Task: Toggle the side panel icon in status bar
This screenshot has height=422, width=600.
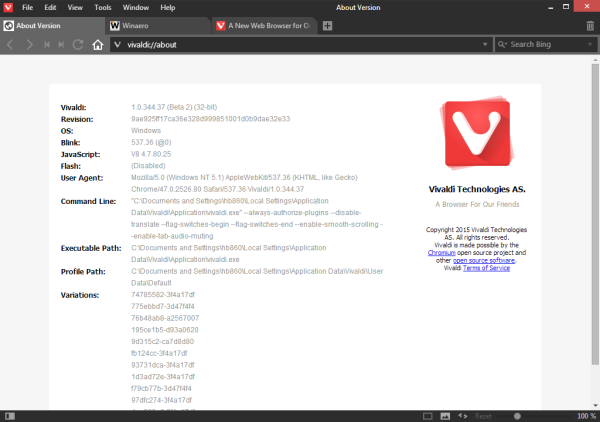Action: click(10, 416)
